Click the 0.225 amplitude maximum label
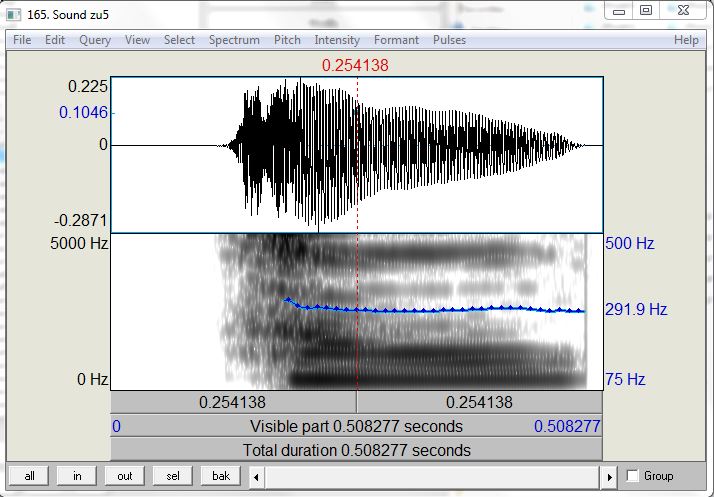The image size is (714, 497). click(x=88, y=86)
